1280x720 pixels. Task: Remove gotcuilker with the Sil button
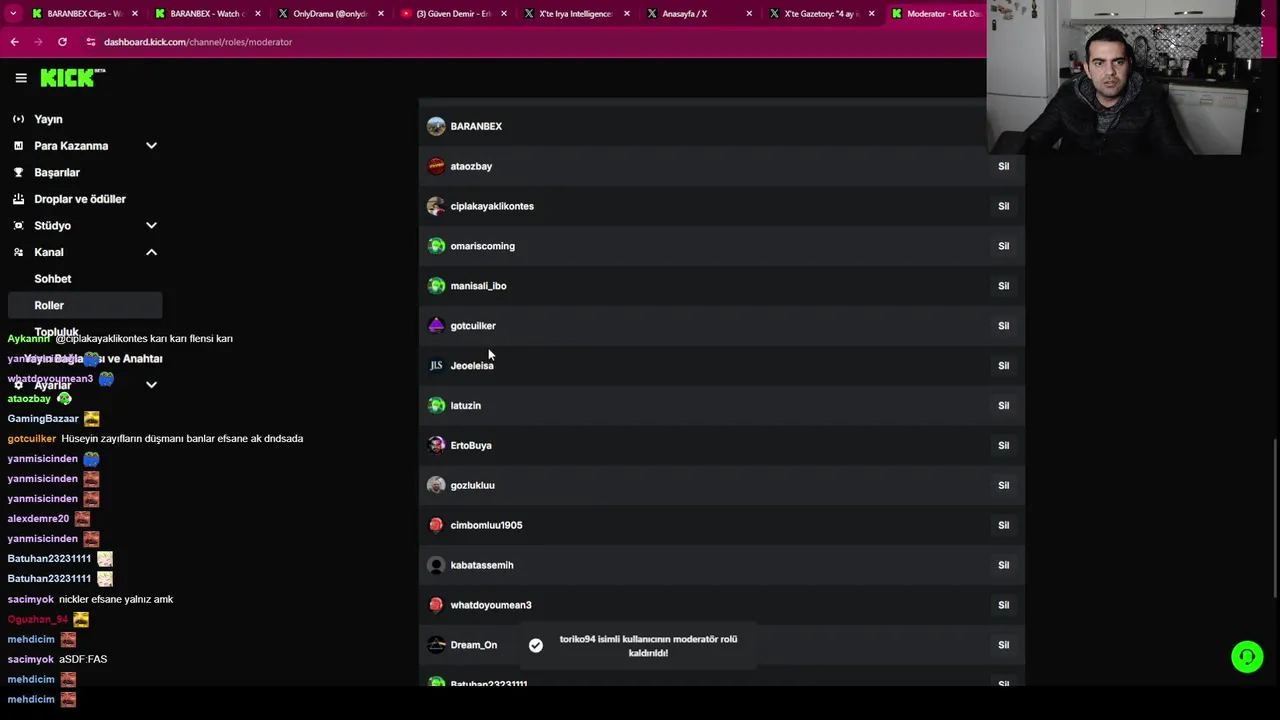click(x=1003, y=326)
